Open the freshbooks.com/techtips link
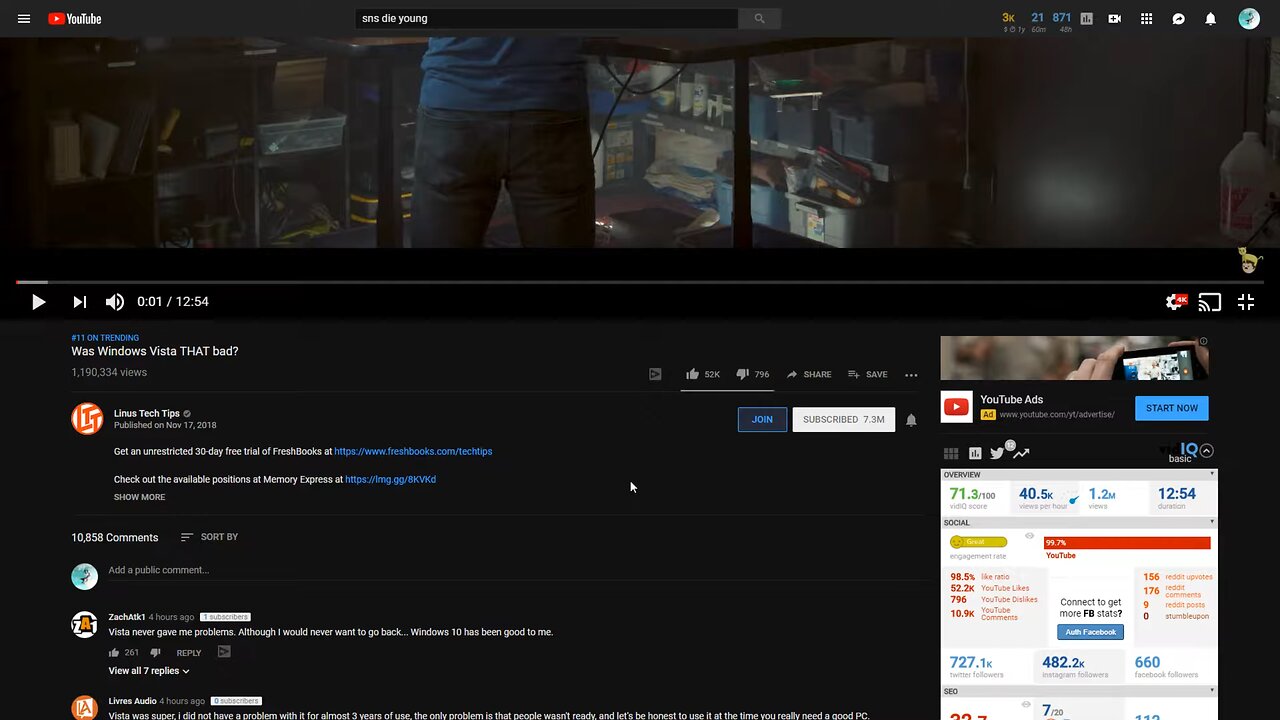The width and height of the screenshot is (1280, 720). tap(413, 451)
